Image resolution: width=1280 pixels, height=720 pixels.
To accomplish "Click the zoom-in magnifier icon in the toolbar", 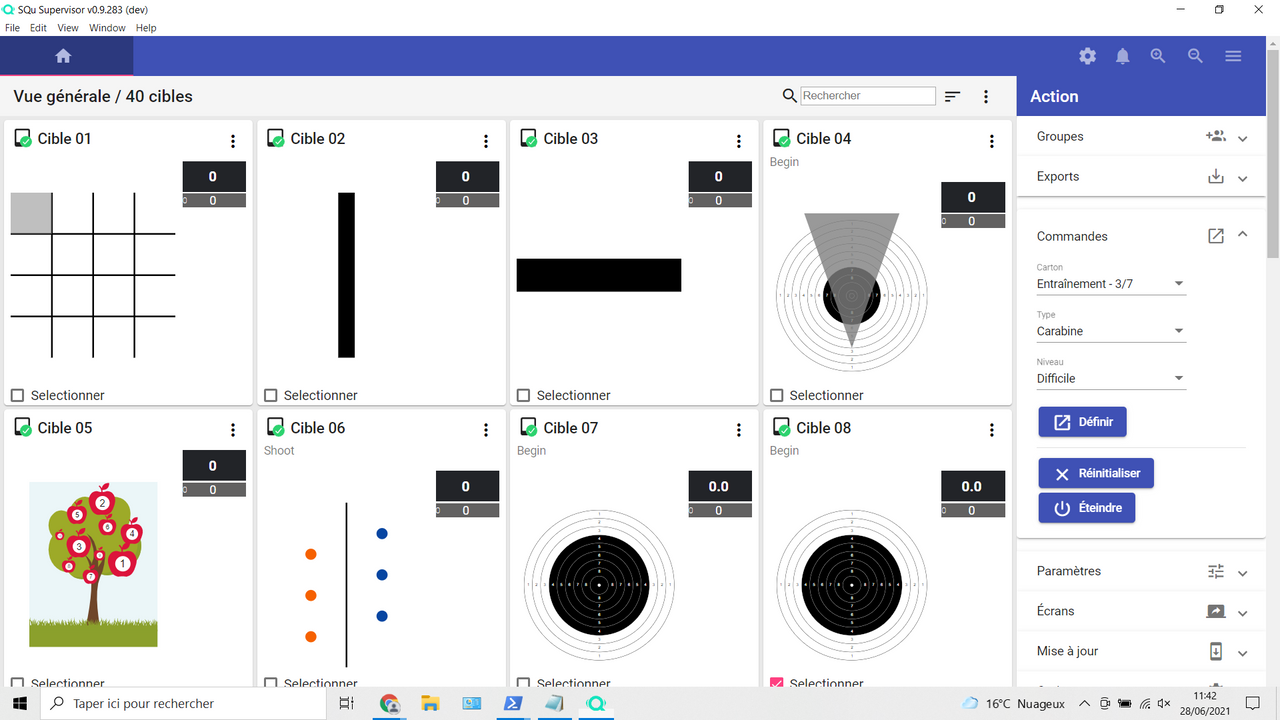I will [1158, 56].
